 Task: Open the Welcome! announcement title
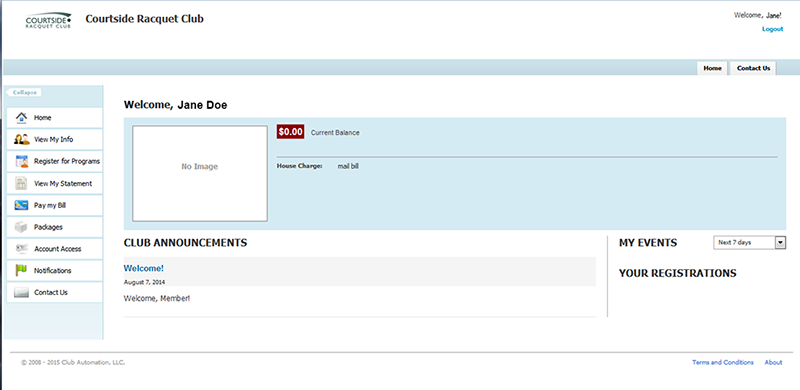[144, 269]
